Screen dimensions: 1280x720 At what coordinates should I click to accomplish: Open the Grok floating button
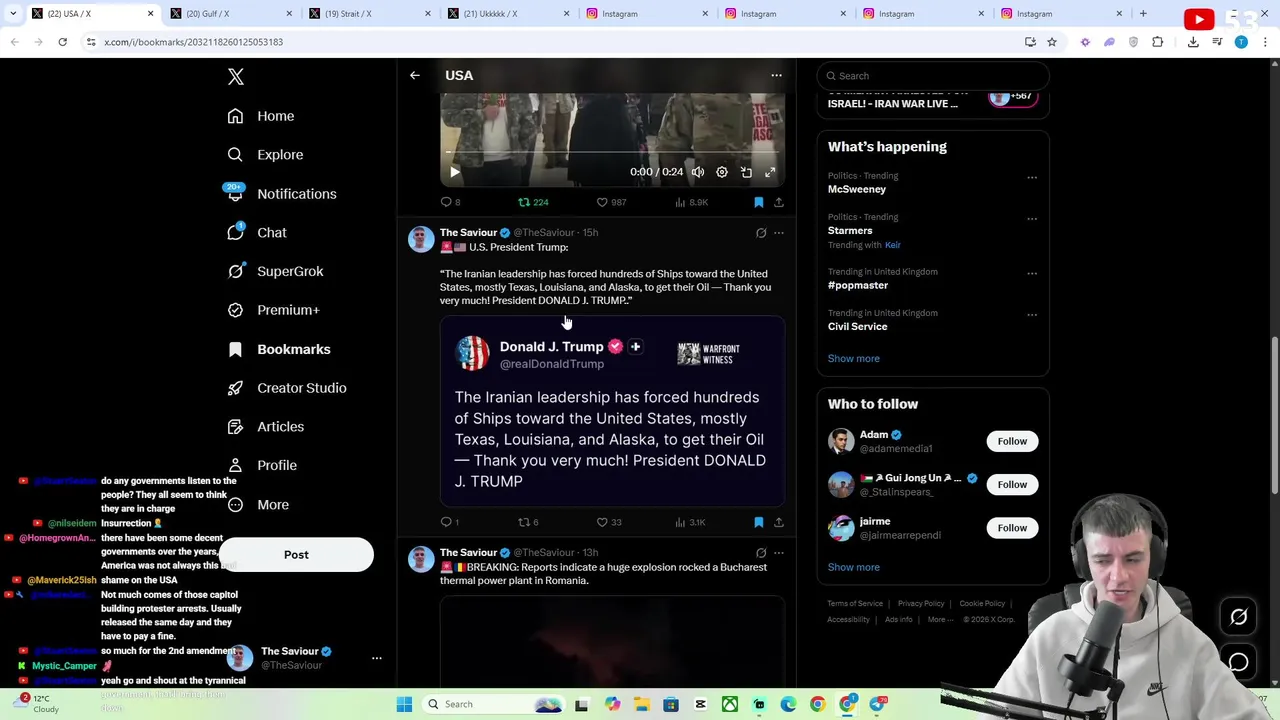(x=1238, y=617)
